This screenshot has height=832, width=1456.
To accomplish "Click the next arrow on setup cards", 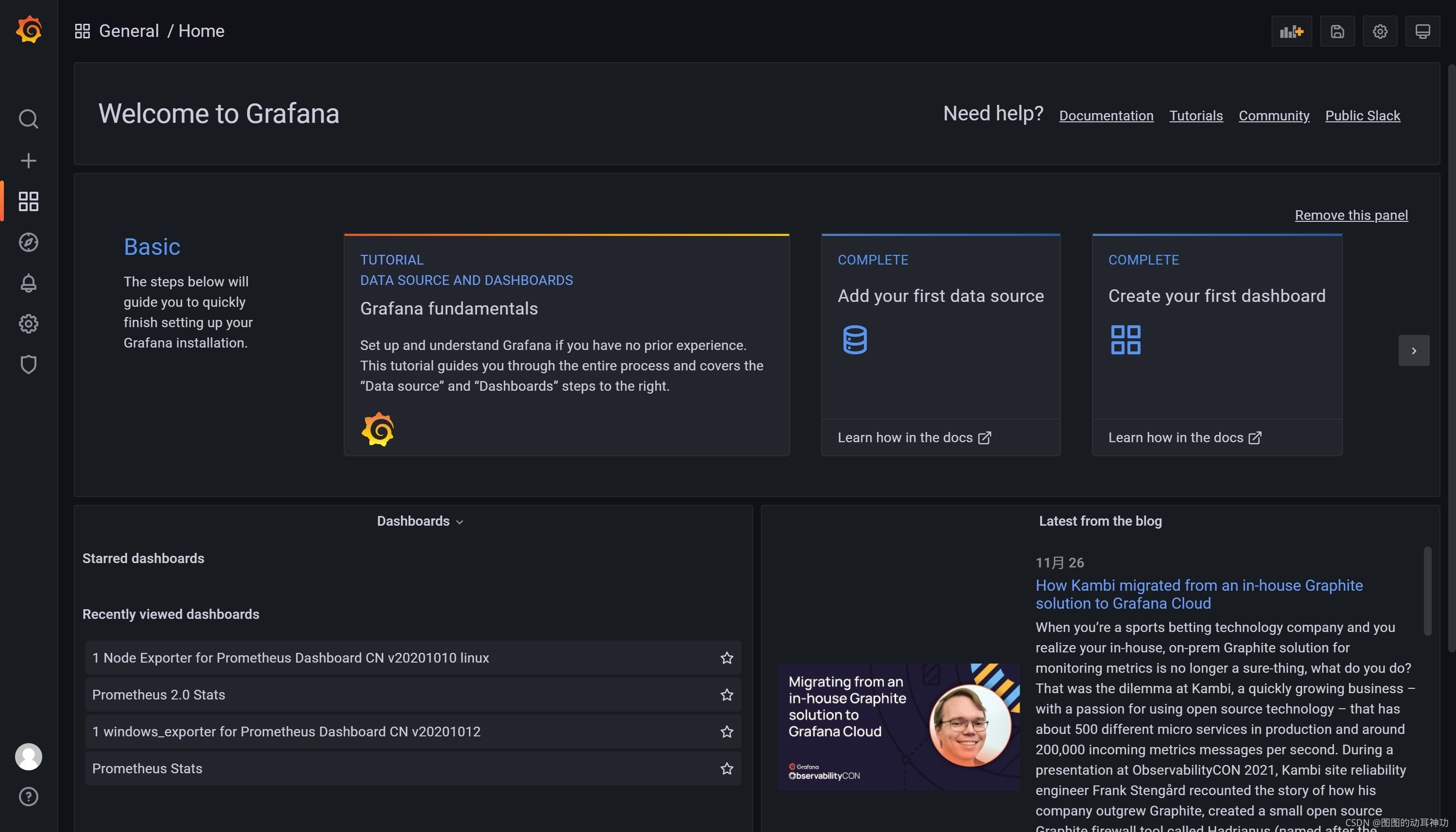I will click(x=1414, y=350).
